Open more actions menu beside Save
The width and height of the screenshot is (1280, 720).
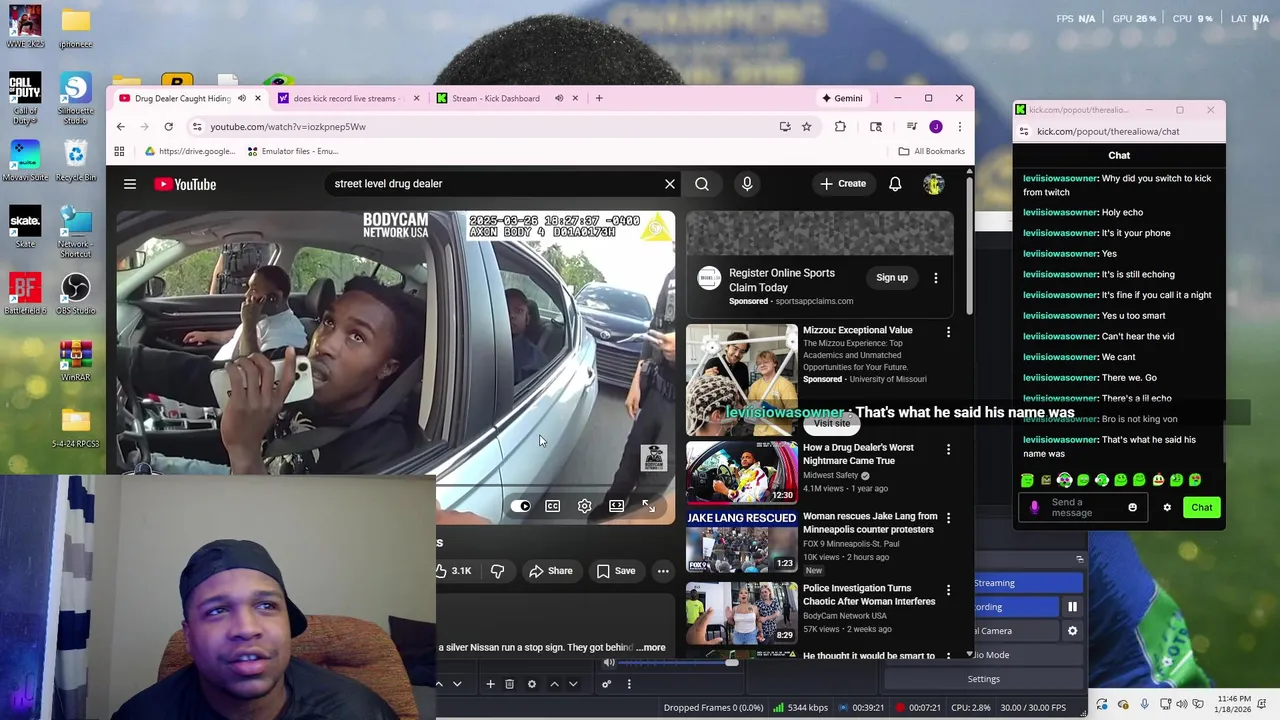(663, 571)
